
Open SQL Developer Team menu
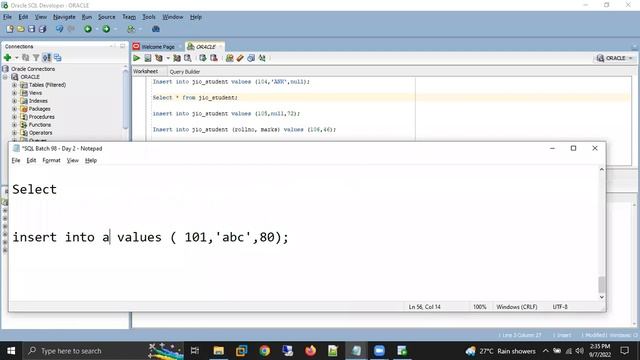129,17
